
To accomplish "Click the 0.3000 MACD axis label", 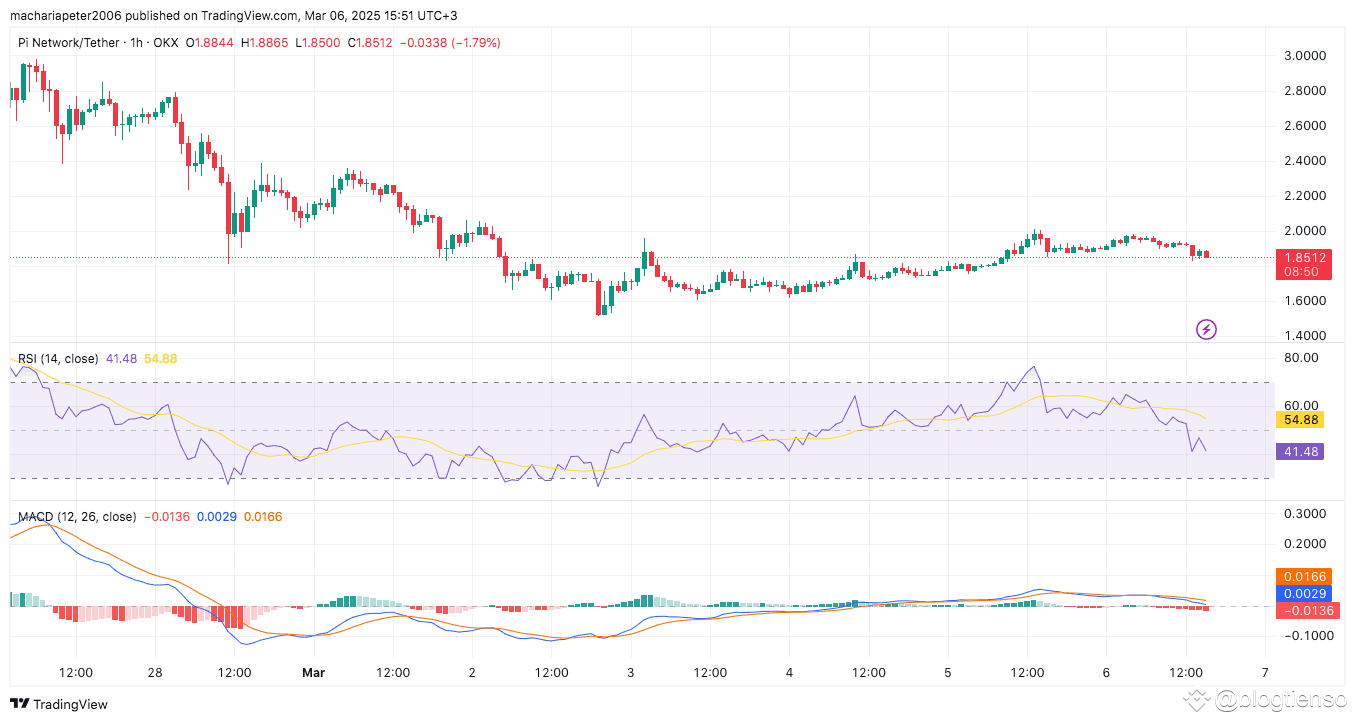I will click(1307, 513).
